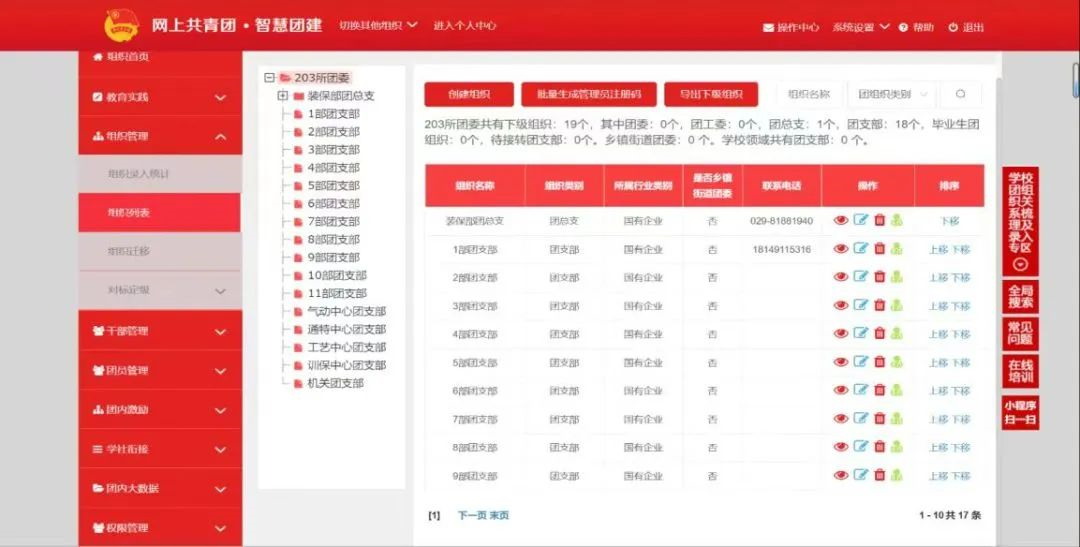The width and height of the screenshot is (1080, 547).
Task: Focus the 组织名称 search input field
Action: (809, 94)
